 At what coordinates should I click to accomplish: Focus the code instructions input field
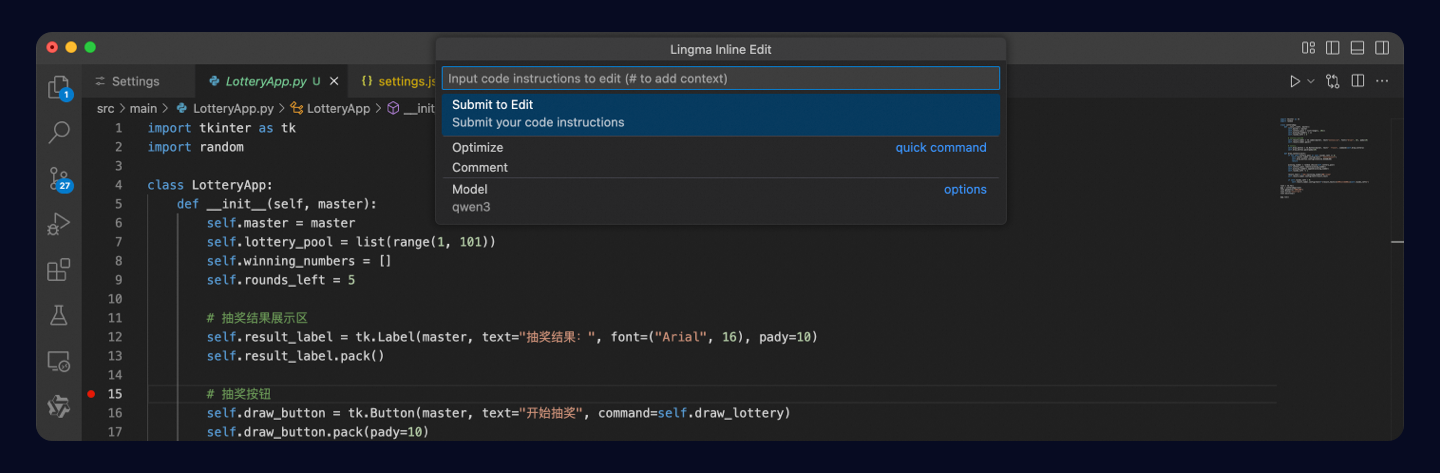tap(720, 78)
